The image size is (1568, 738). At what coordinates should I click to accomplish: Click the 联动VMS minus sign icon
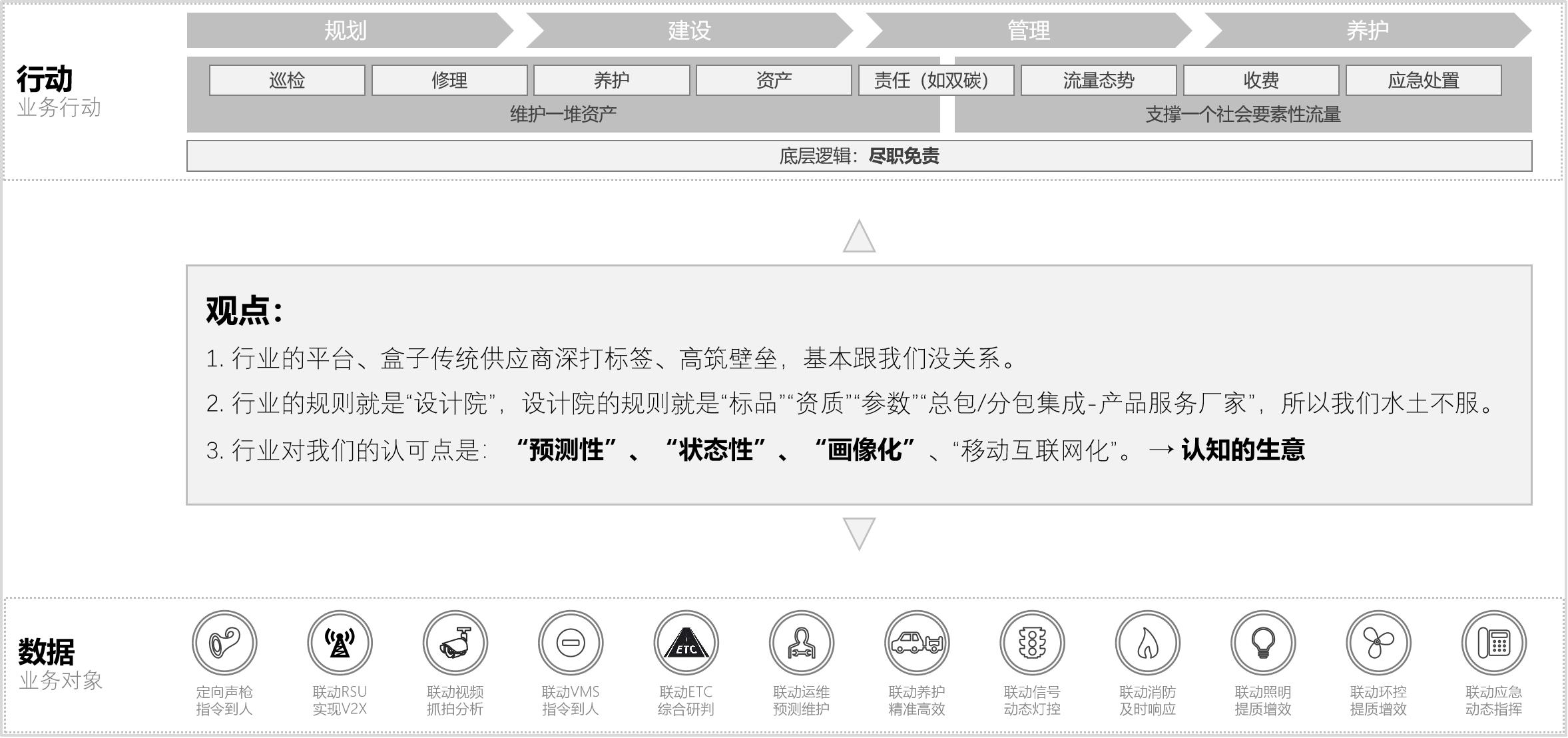click(571, 643)
